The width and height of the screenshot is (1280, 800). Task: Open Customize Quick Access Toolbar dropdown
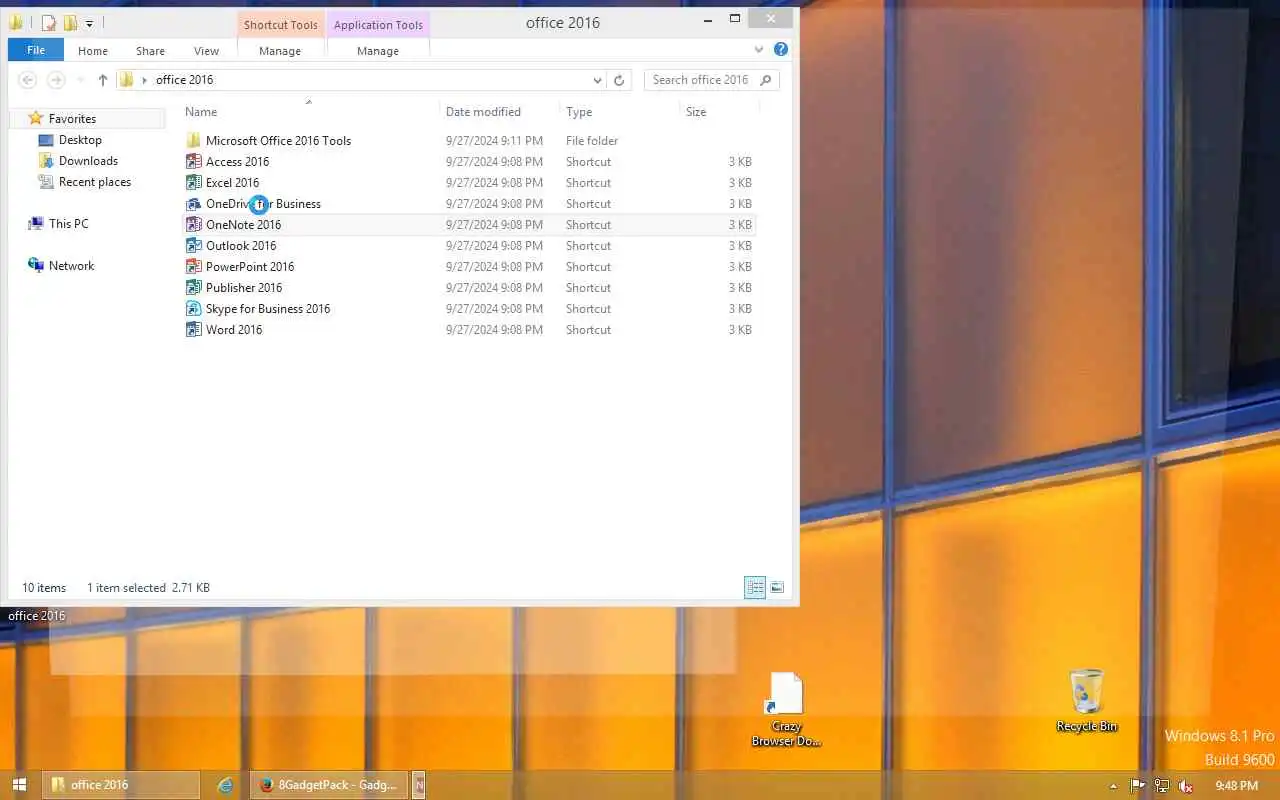(x=89, y=23)
